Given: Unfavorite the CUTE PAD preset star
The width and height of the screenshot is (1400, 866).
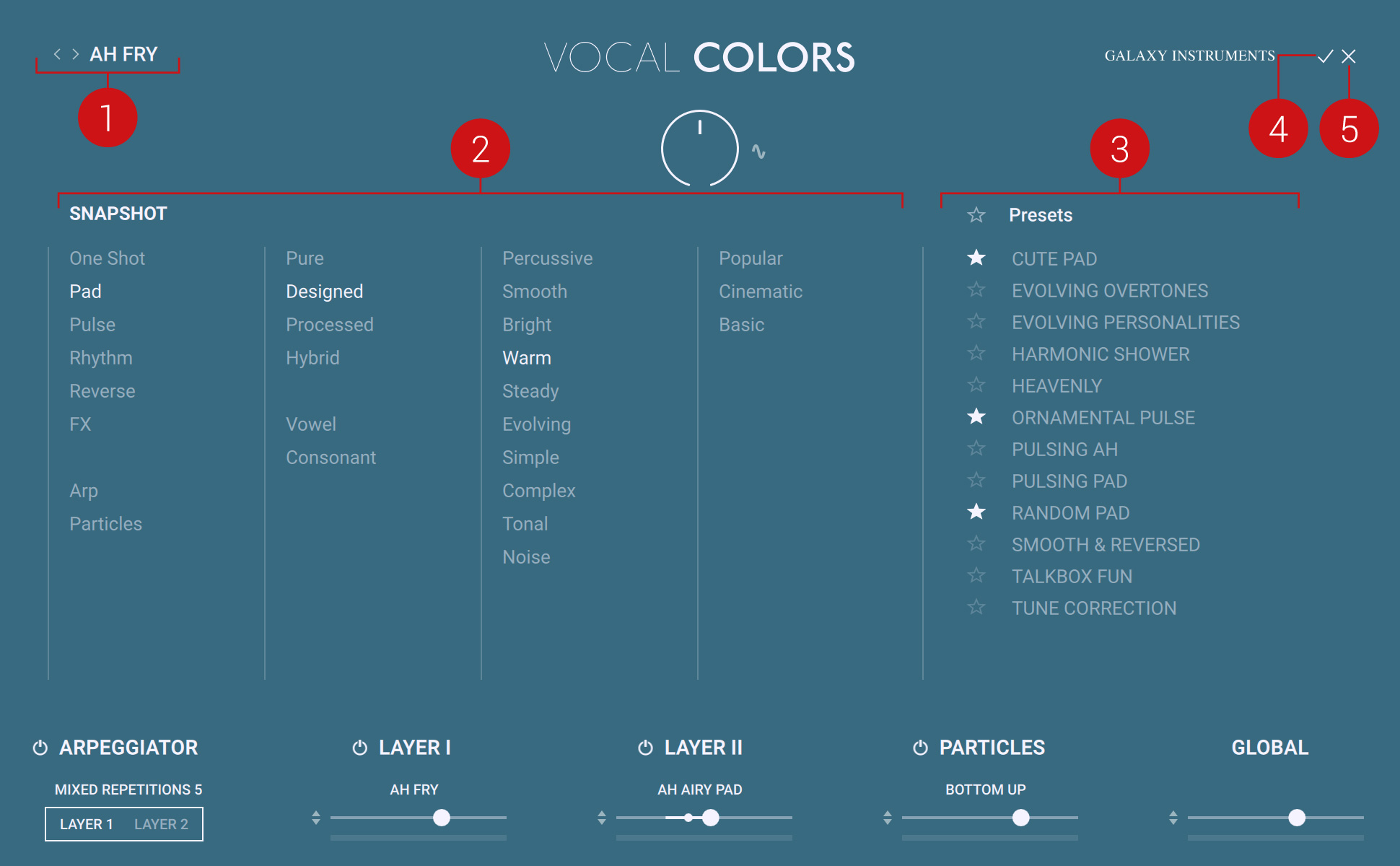Looking at the screenshot, I should (976, 258).
